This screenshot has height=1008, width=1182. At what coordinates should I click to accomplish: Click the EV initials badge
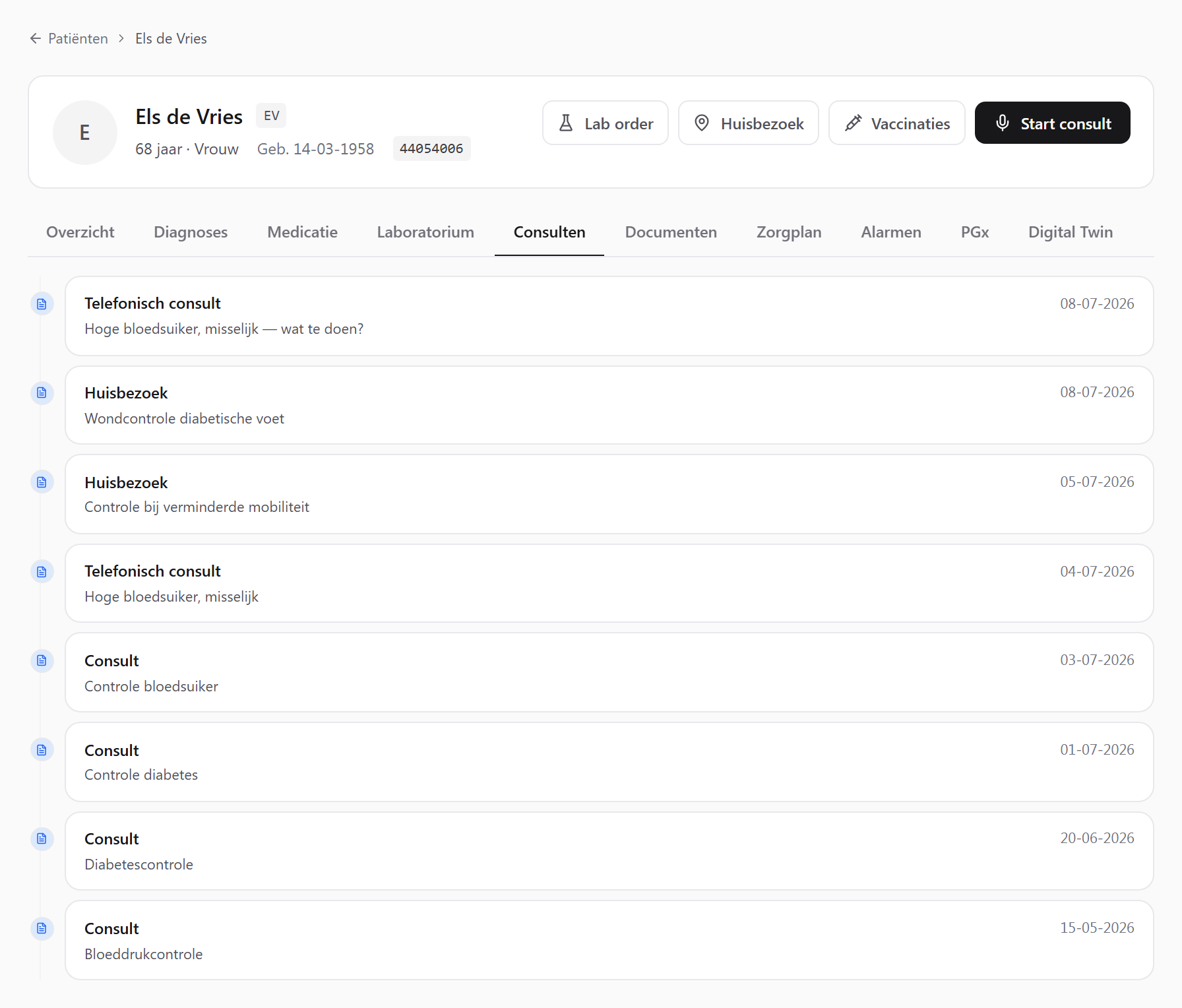tap(271, 116)
